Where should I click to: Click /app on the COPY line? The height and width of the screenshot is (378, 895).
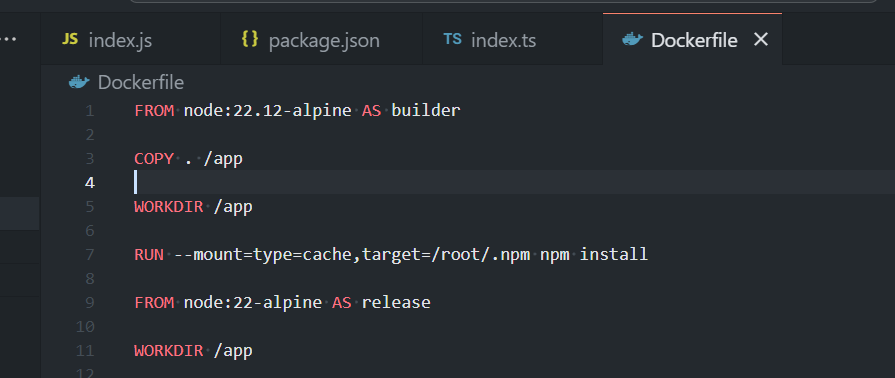pyautogui.click(x=223, y=159)
